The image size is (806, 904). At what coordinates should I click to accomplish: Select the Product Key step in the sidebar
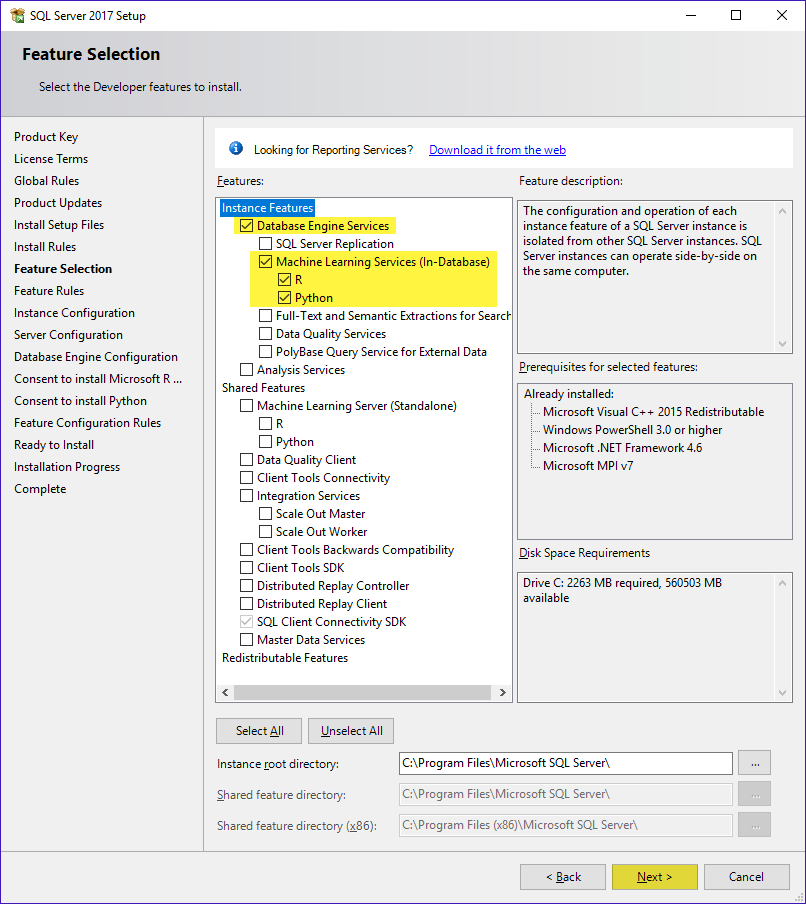point(46,137)
